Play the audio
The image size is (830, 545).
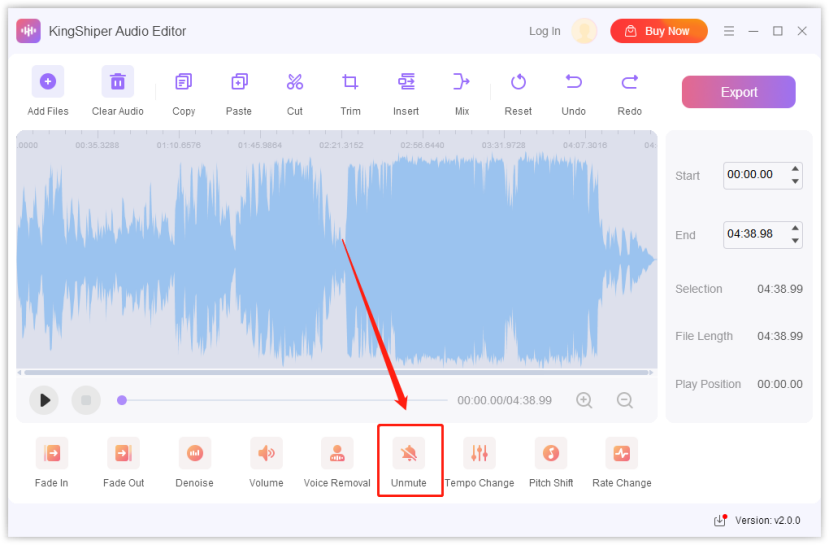click(x=44, y=400)
